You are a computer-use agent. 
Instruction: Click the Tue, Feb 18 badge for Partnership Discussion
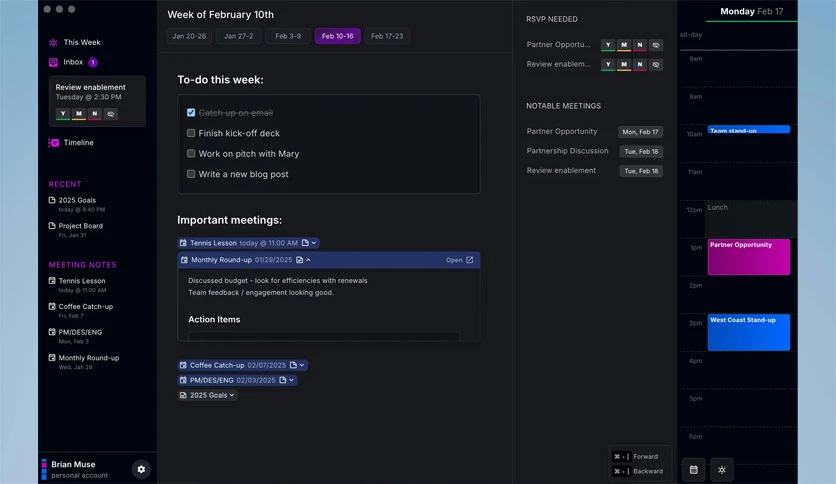(x=641, y=151)
